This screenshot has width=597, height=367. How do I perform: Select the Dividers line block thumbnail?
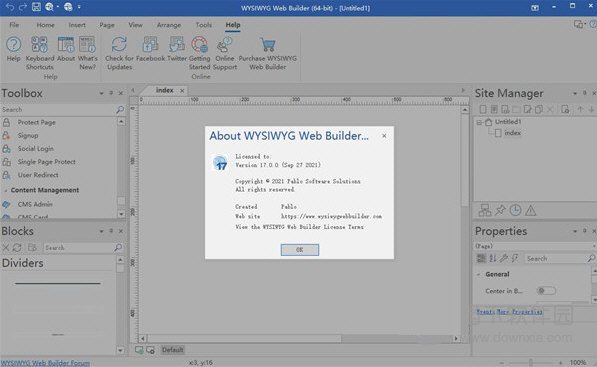coord(57,283)
